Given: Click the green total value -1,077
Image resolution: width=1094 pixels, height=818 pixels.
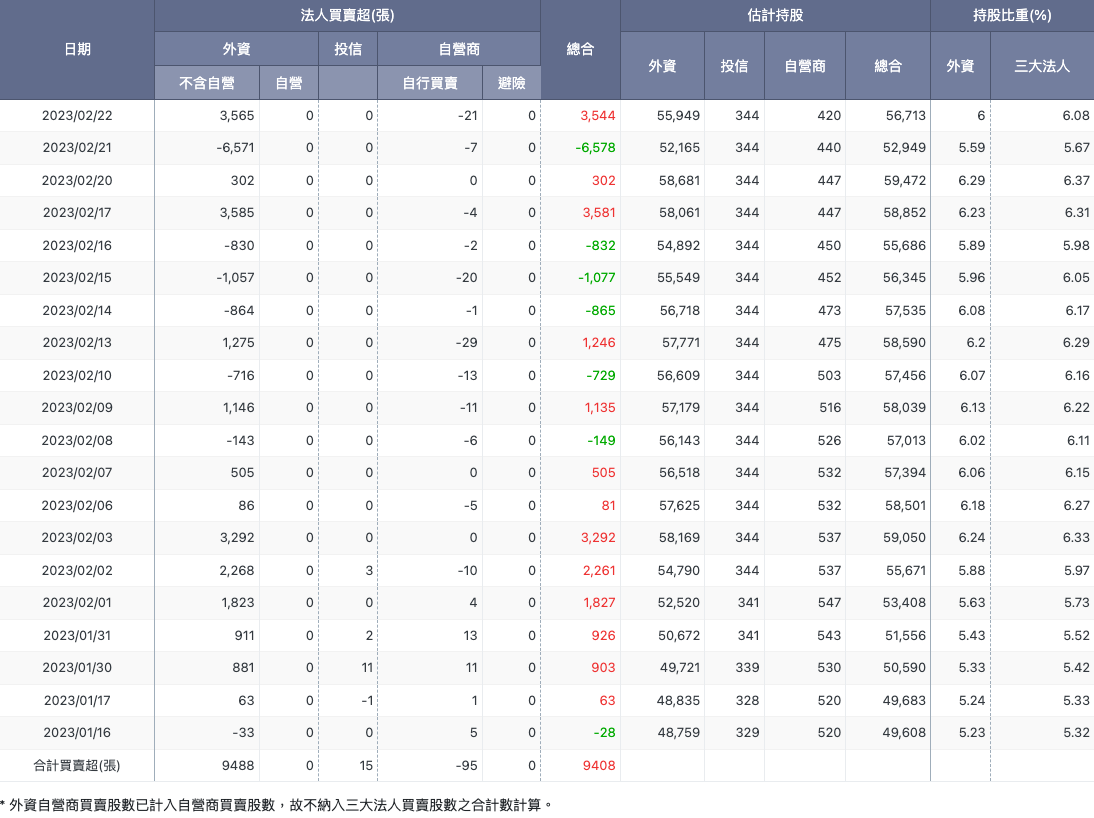Looking at the screenshot, I should (597, 278).
